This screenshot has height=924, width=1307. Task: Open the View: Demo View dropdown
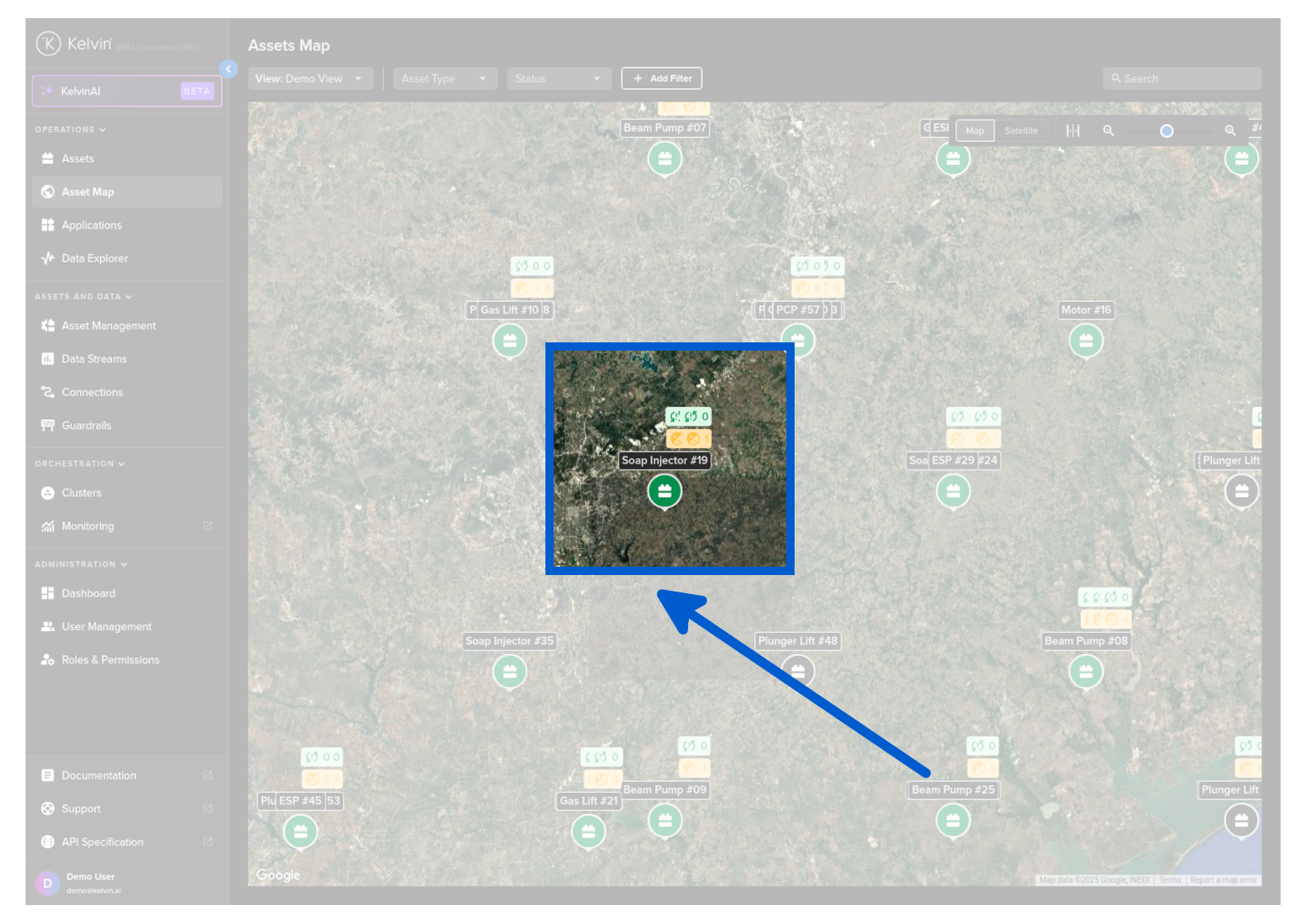point(309,78)
